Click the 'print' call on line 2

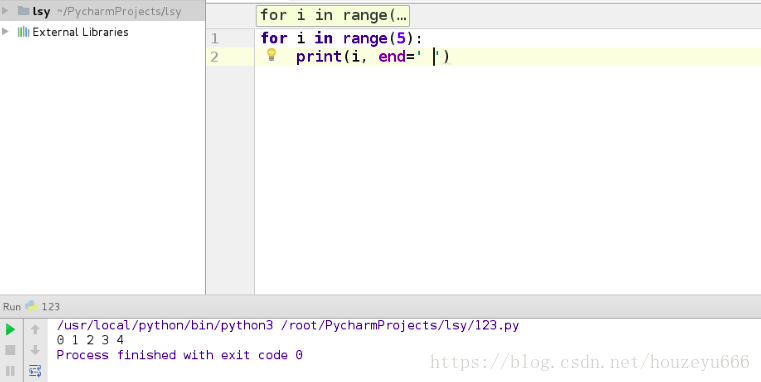(319, 57)
